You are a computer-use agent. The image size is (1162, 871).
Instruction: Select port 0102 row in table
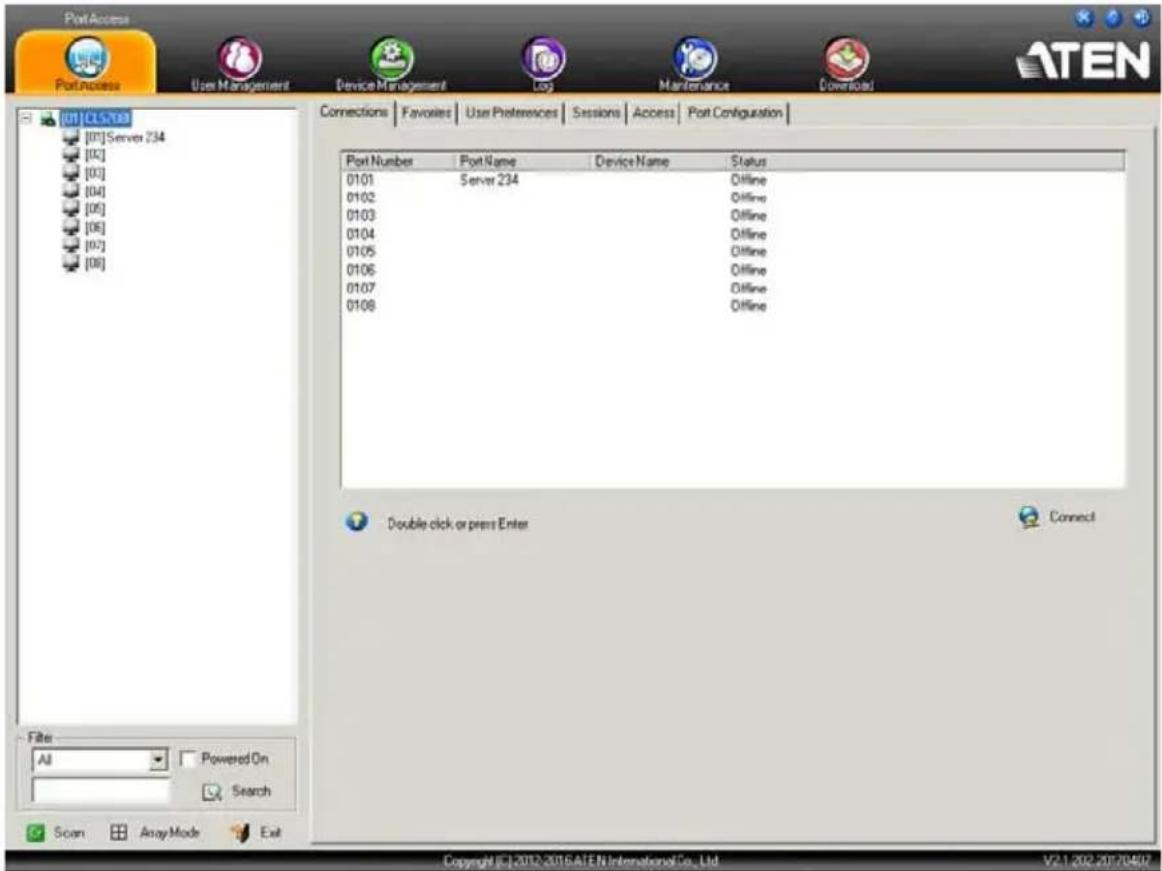(x=732, y=197)
